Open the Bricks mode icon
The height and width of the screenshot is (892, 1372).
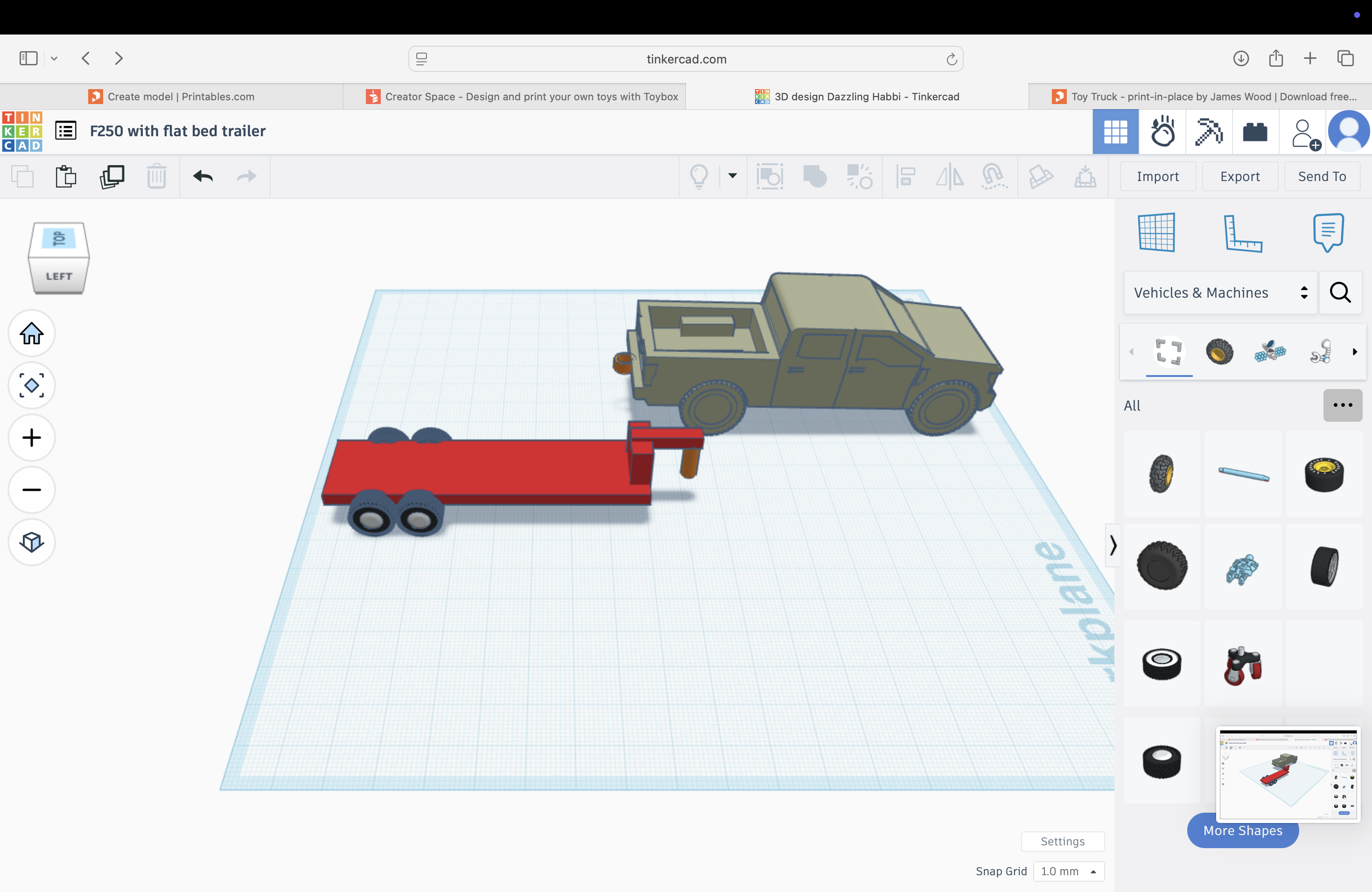coord(1255,132)
